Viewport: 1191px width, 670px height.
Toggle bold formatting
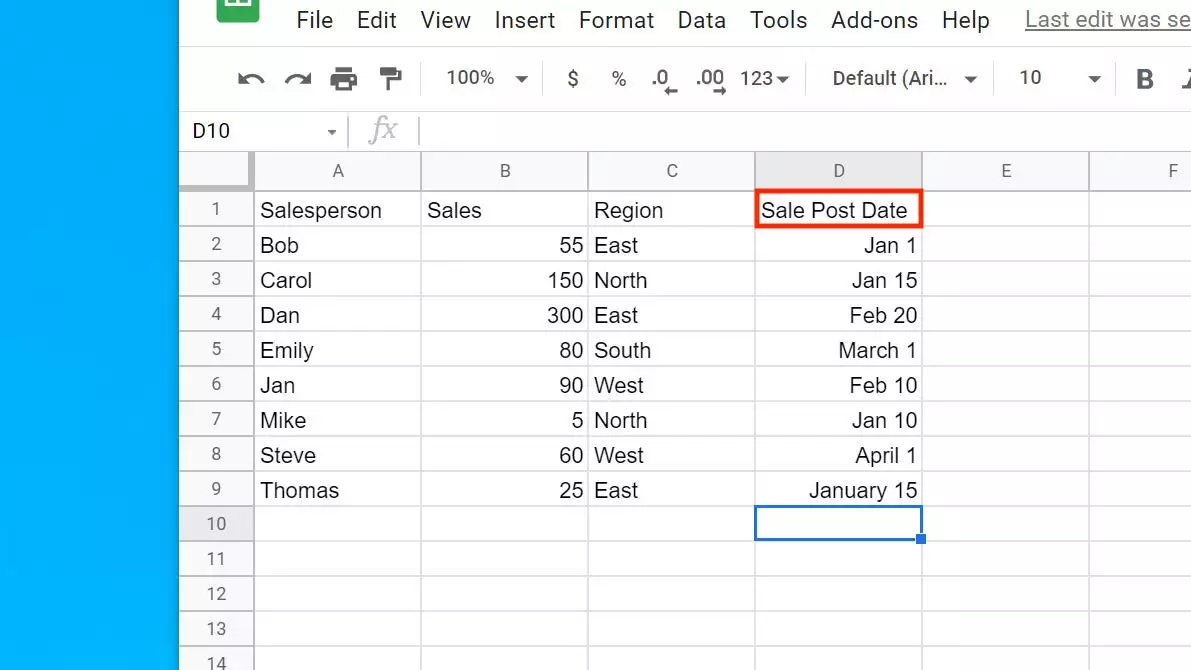pyautogui.click(x=1145, y=79)
